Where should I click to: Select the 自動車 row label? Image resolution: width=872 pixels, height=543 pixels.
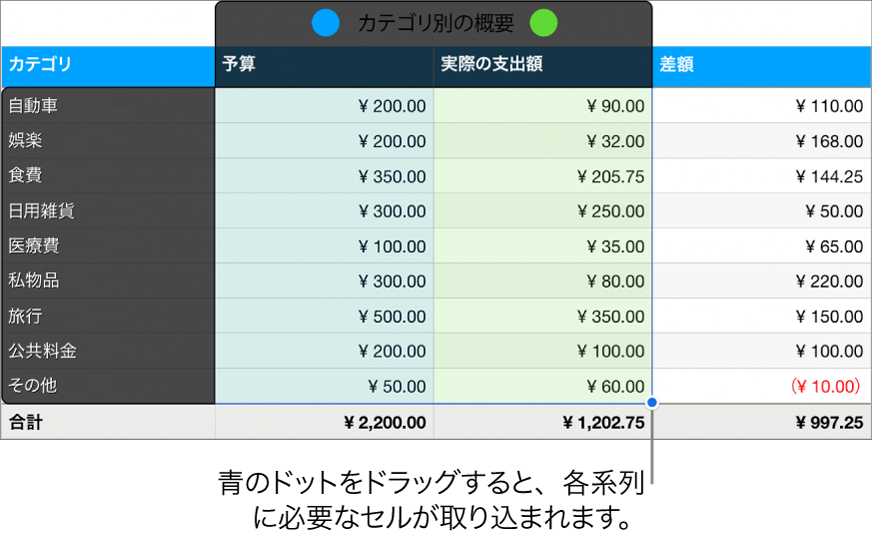(x=108, y=105)
